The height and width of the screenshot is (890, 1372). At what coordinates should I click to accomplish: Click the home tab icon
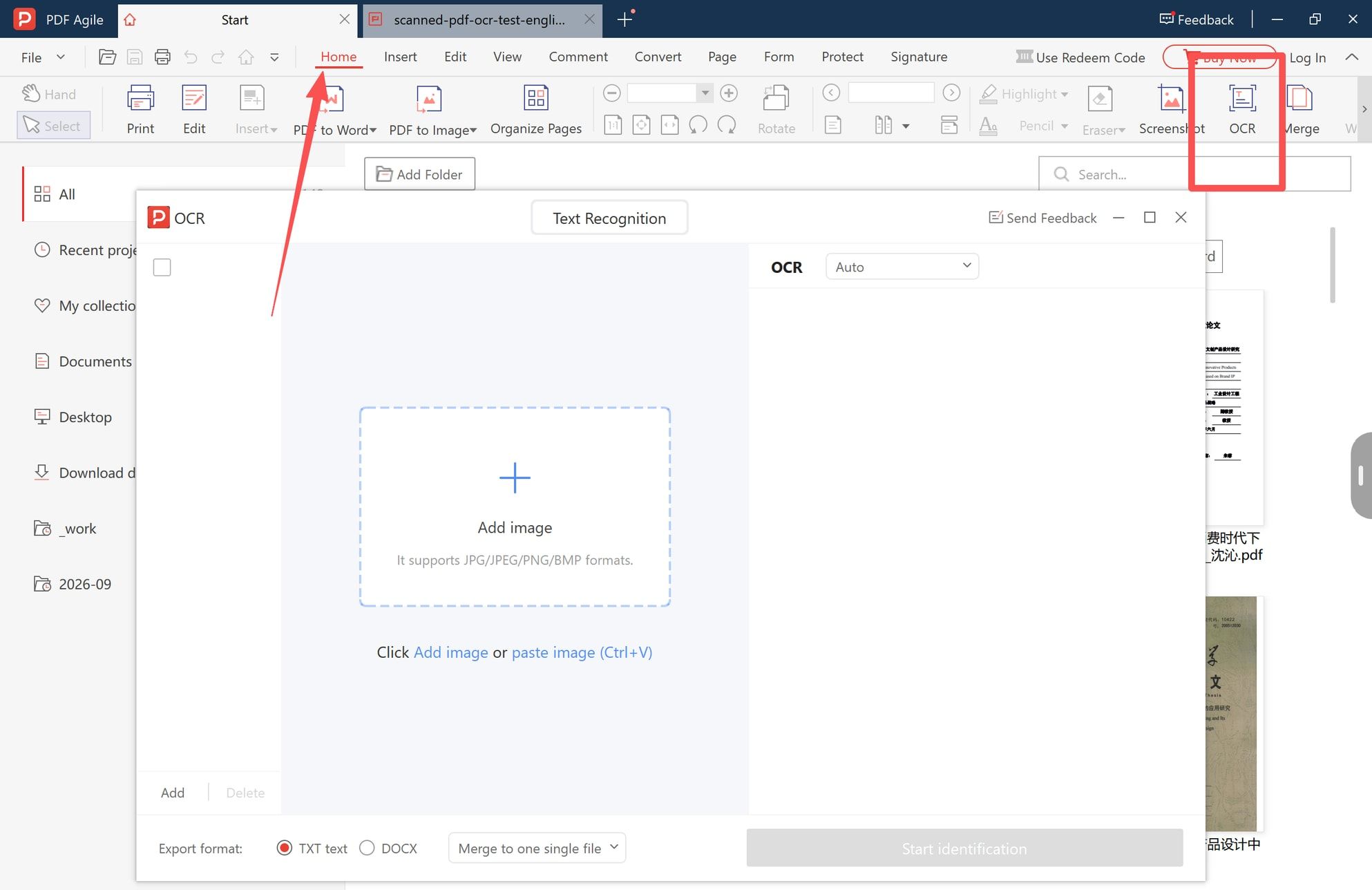[x=130, y=20]
